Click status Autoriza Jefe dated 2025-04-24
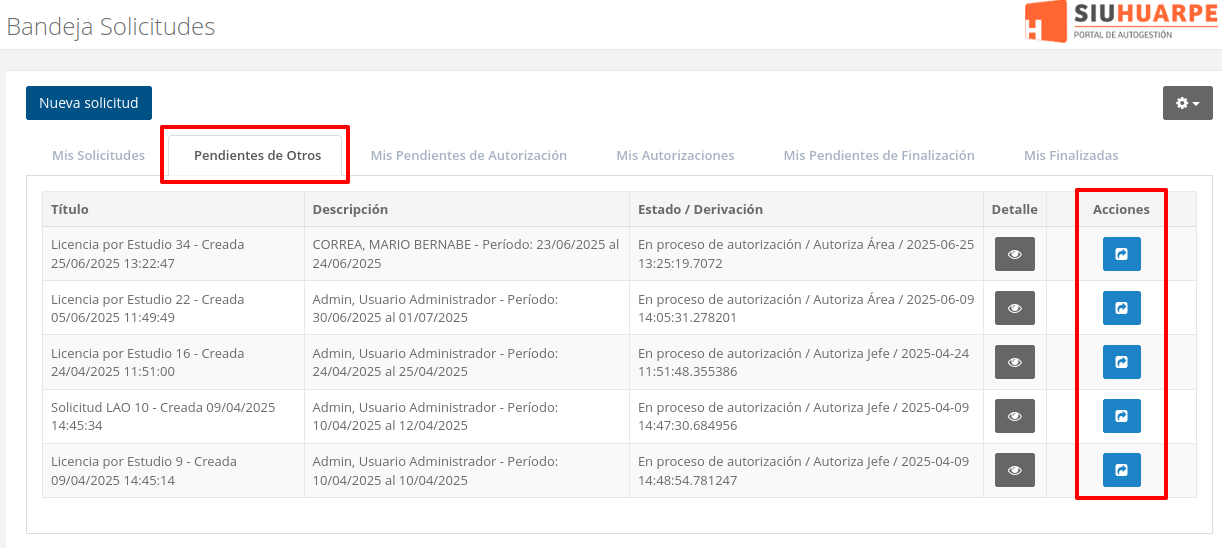The width and height of the screenshot is (1222, 548). [807, 362]
